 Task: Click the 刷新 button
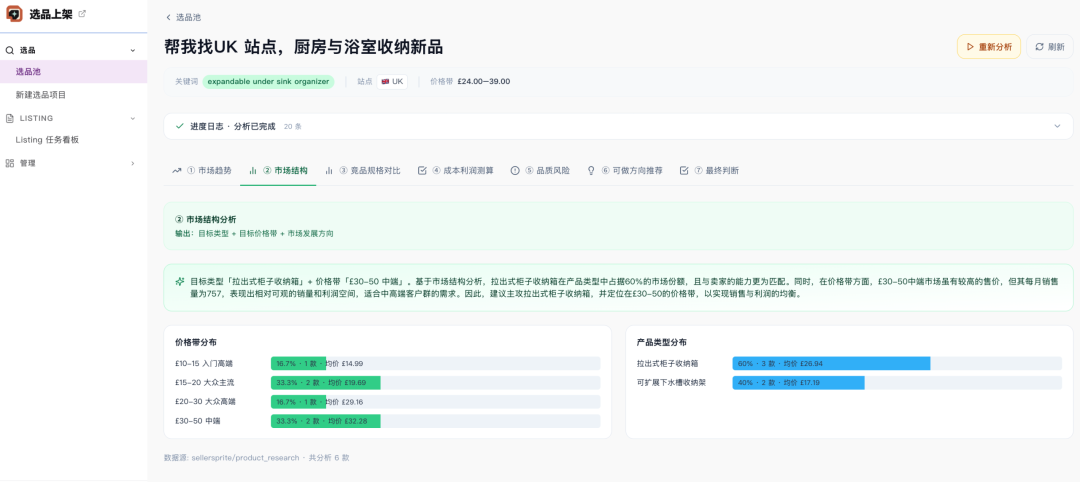point(1049,47)
